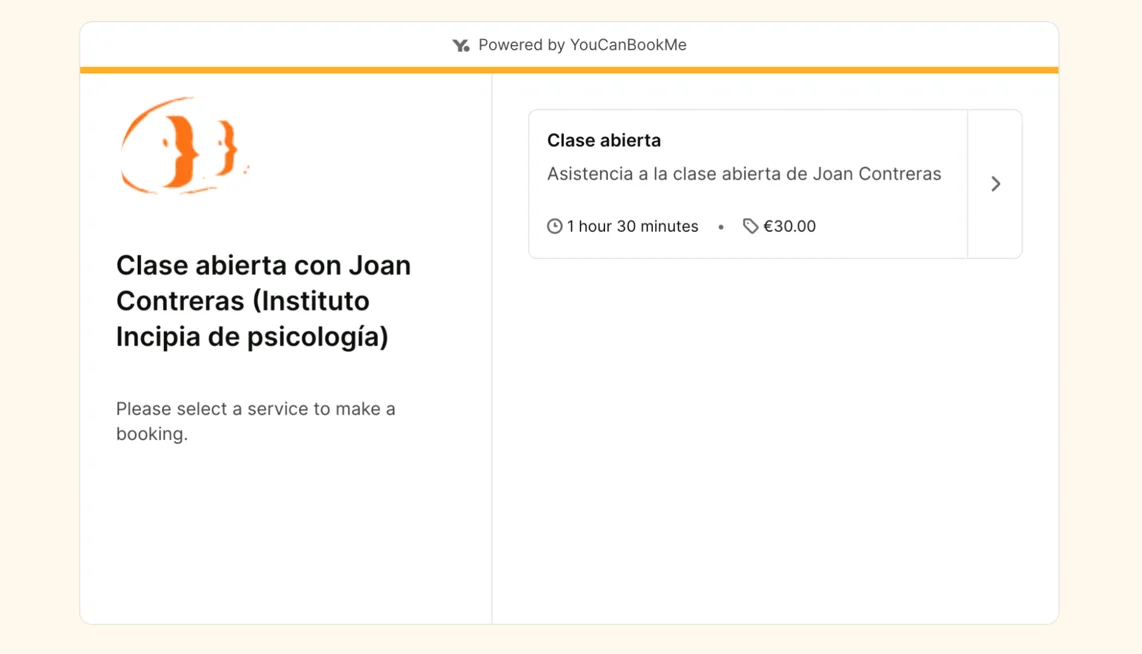Click the "Please select a service" instruction text
The image size is (1142, 654).
pos(256,421)
